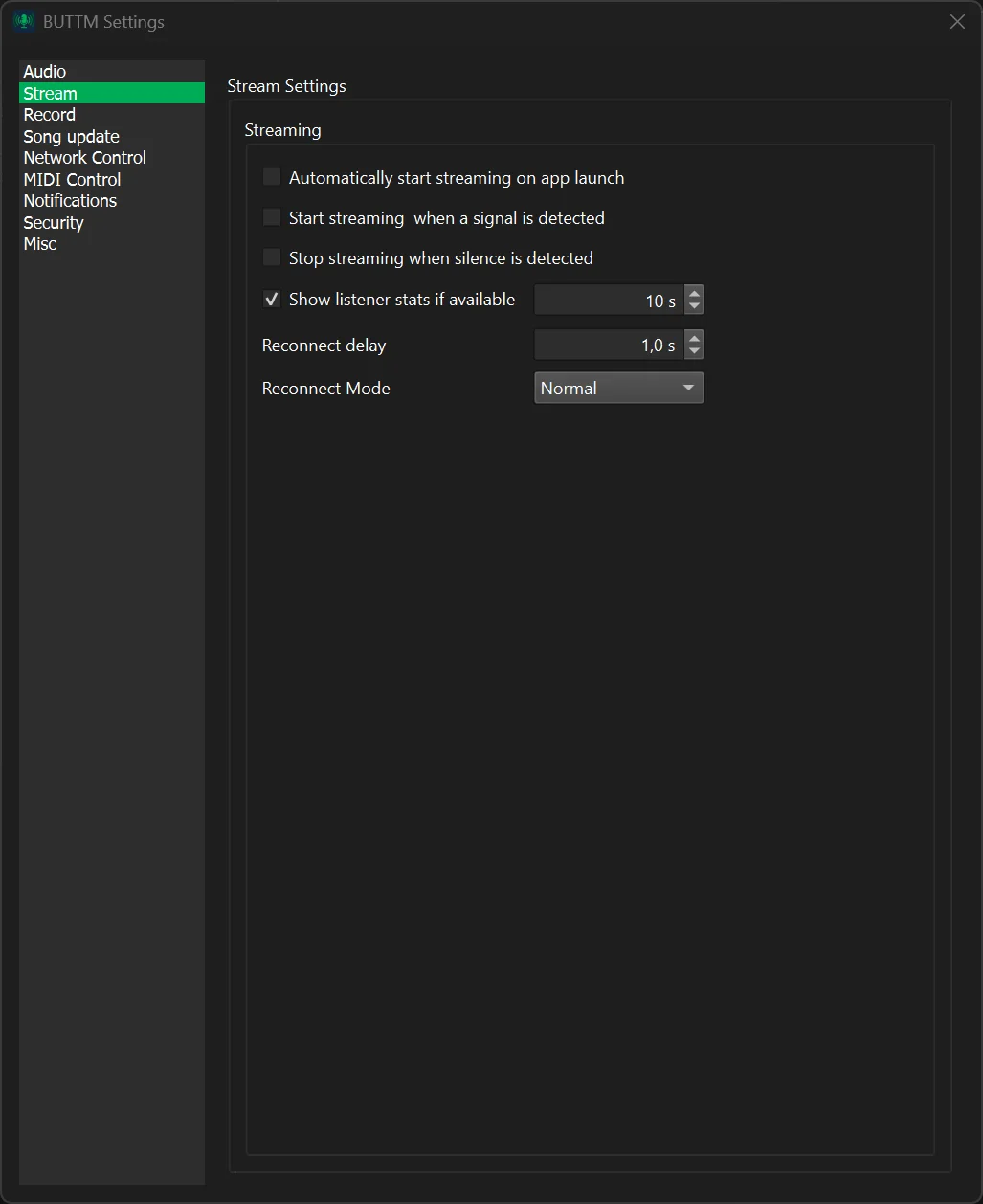Open the Security settings section
This screenshot has width=983, height=1204.
point(54,222)
